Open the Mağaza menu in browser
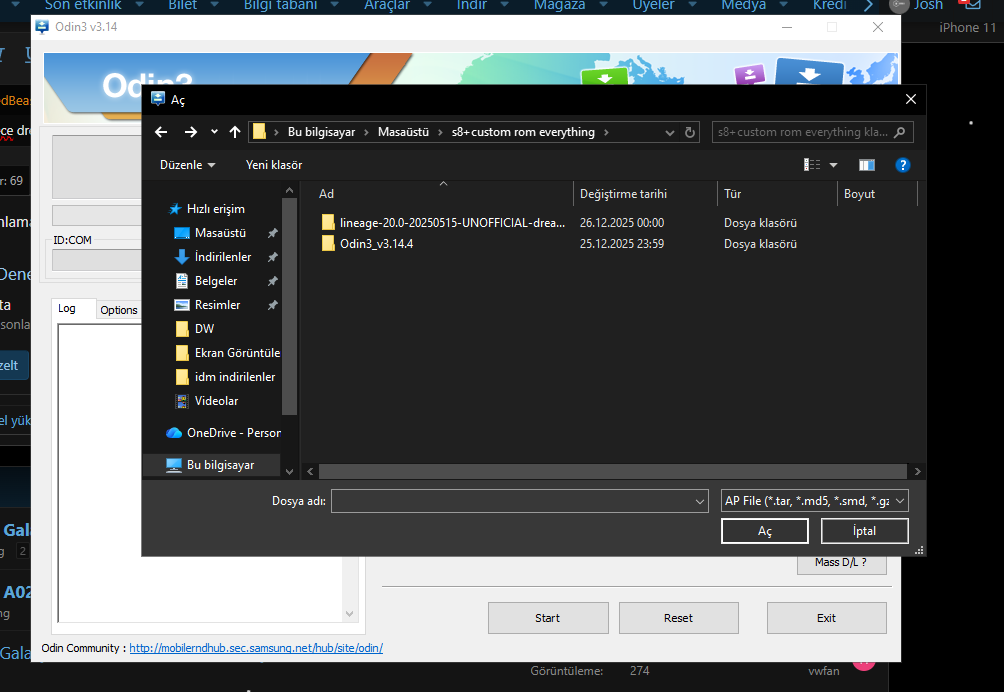 (560, 5)
